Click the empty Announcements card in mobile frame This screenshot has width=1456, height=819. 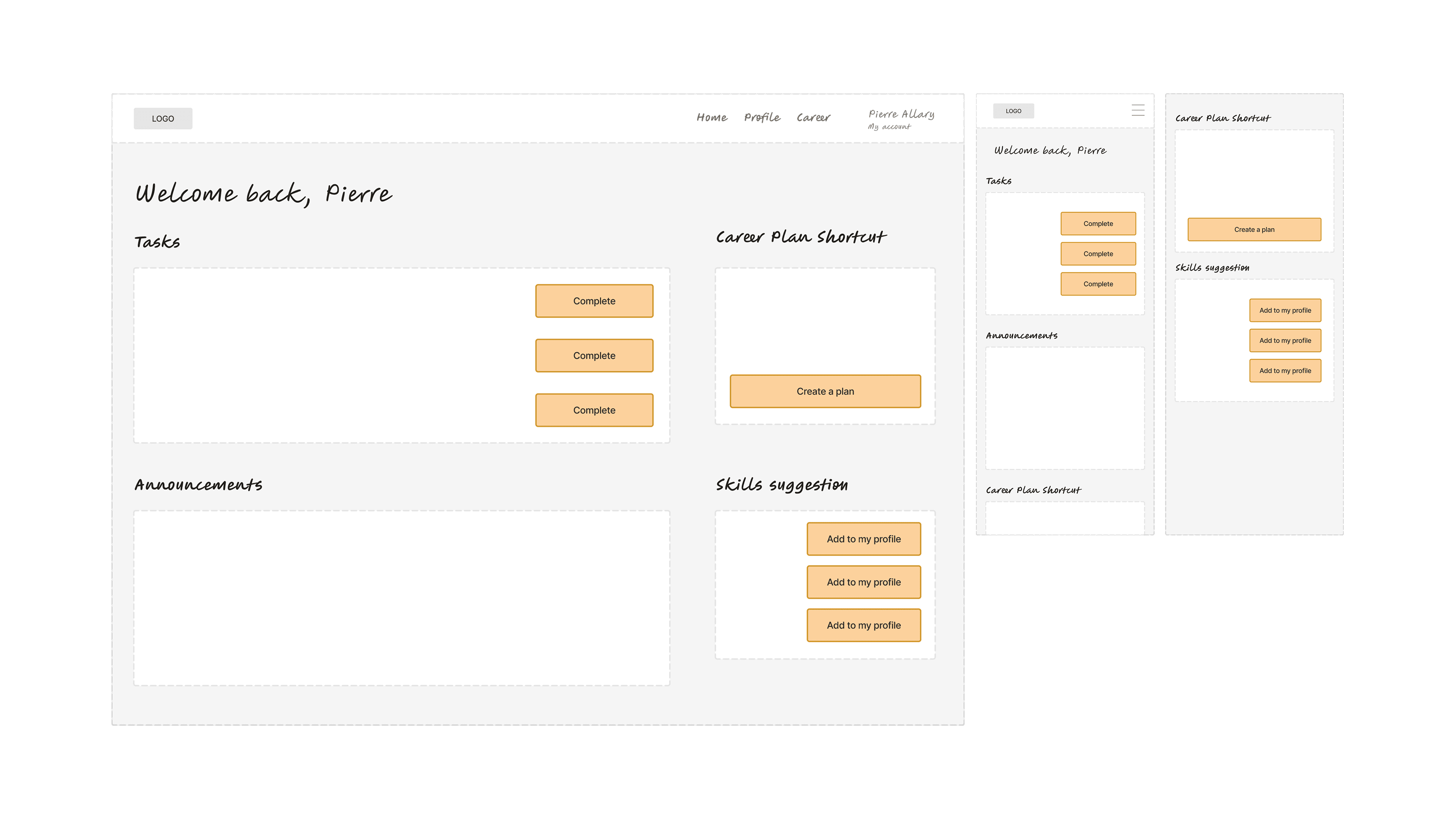[x=1065, y=408]
